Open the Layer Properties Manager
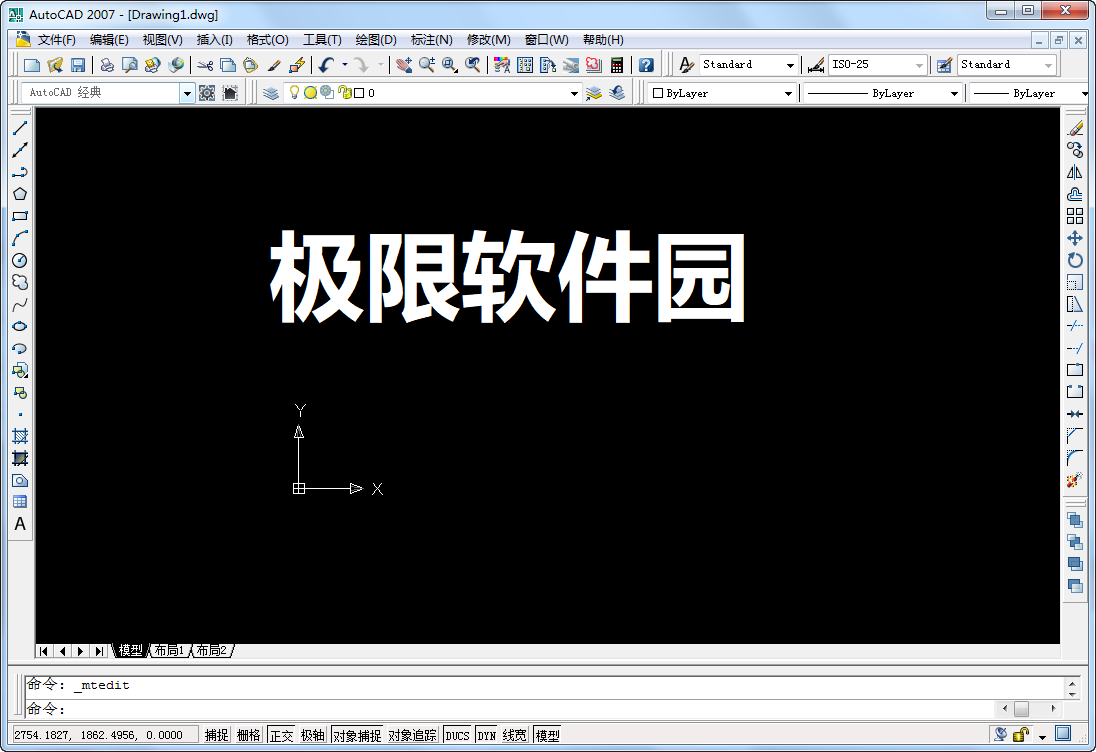The width and height of the screenshot is (1096, 752). 271,93
